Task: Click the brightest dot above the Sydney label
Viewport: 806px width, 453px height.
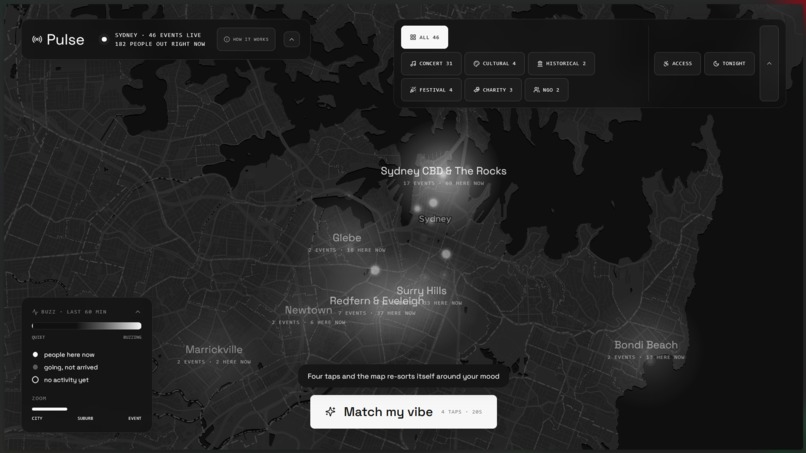Action: (433, 203)
